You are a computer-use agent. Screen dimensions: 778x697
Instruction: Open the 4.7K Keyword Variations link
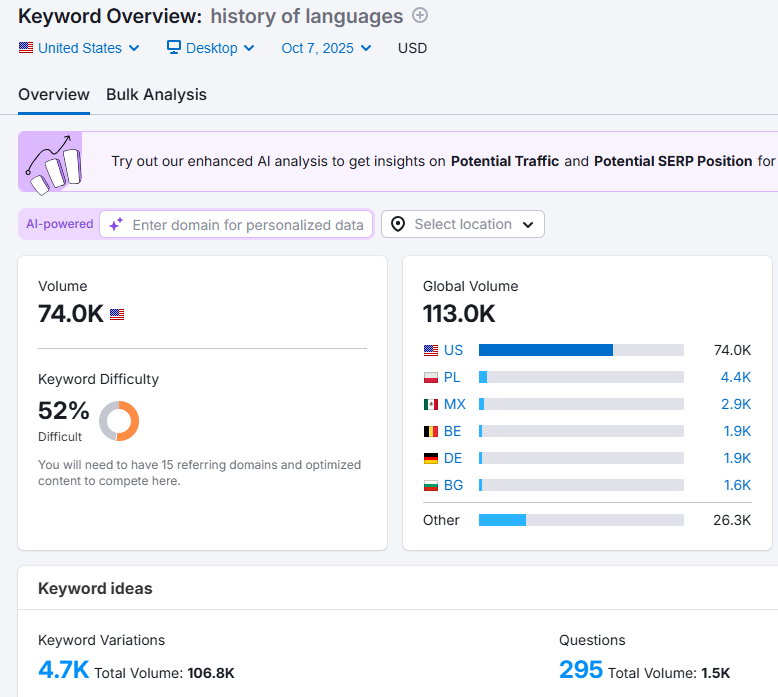click(64, 670)
